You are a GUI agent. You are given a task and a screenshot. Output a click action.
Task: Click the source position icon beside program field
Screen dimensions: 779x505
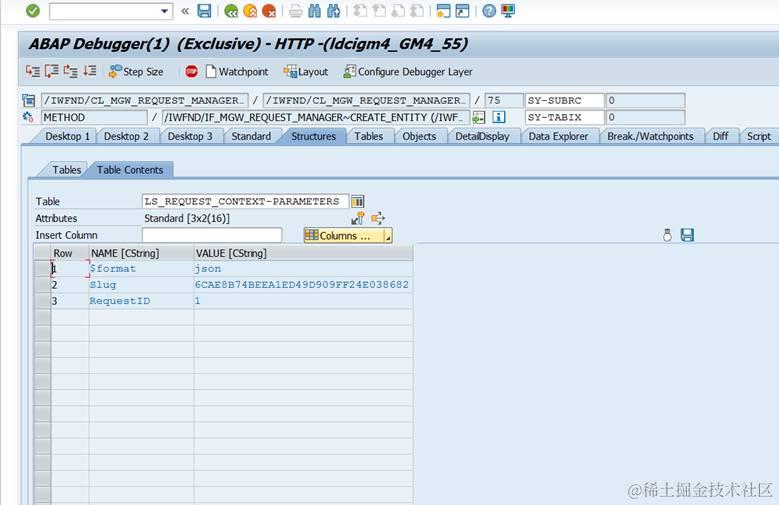coord(29,100)
